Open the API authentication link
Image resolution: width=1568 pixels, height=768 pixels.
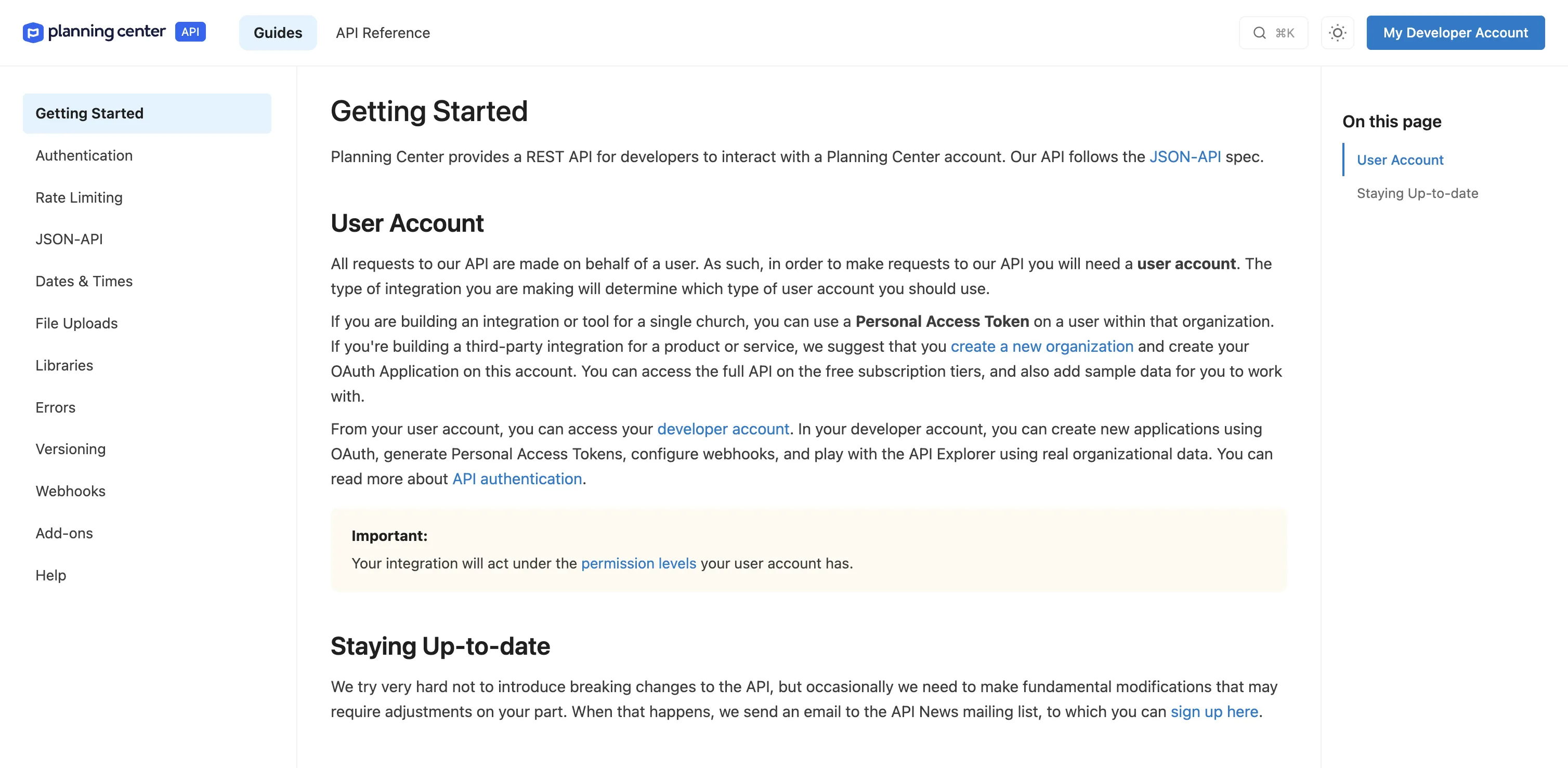pos(517,479)
